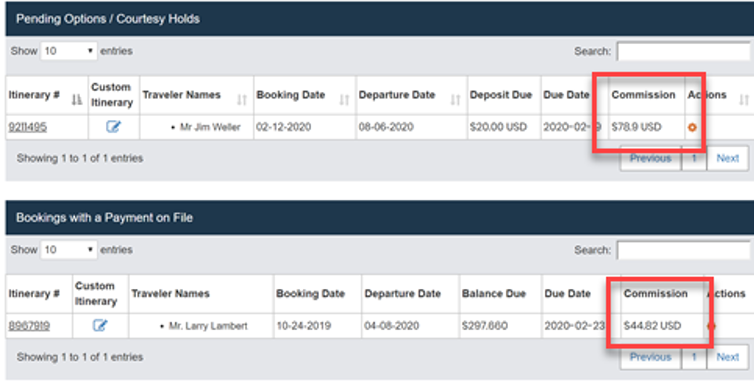The width and height of the screenshot is (754, 381).
Task: Sort Pending Options by Booking Date arrows
Action: click(344, 100)
